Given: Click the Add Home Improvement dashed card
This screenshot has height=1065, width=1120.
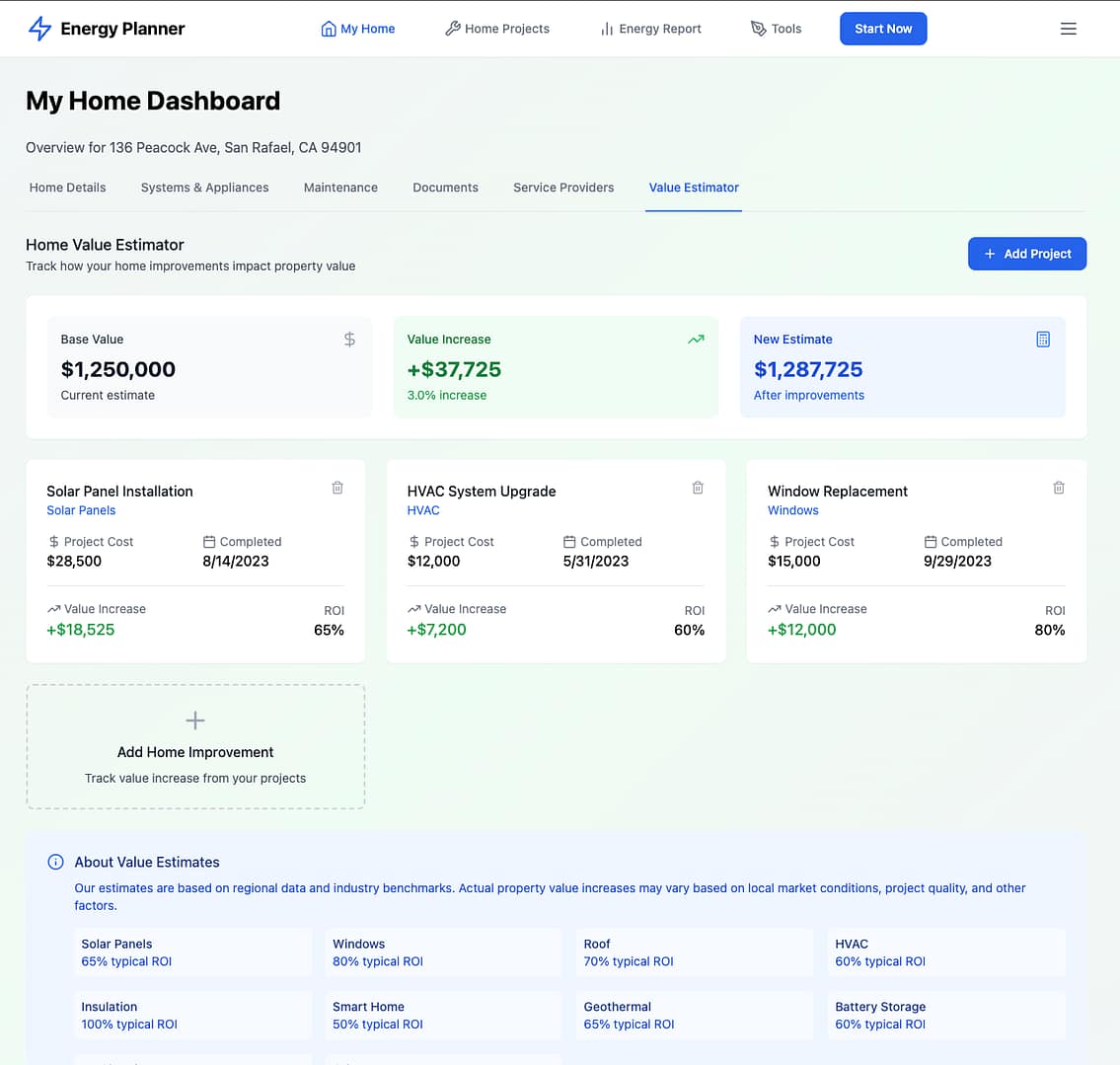Looking at the screenshot, I should (x=195, y=746).
